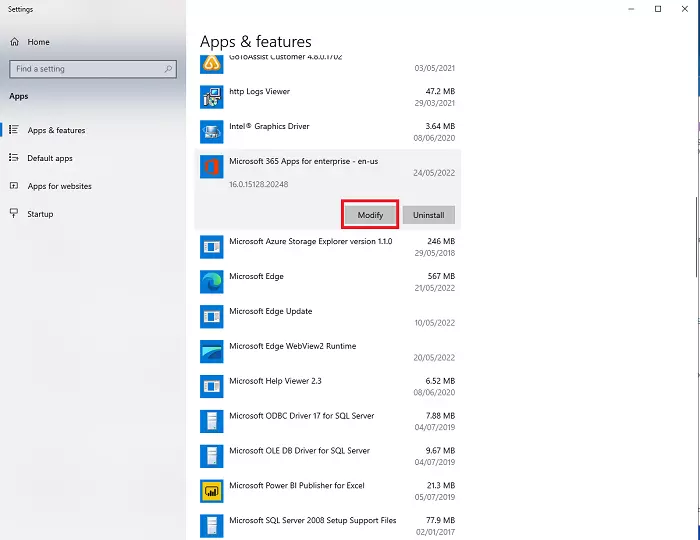Click the Apps & features page heading
Viewport: 700px width, 540px height.
pyautogui.click(x=255, y=42)
